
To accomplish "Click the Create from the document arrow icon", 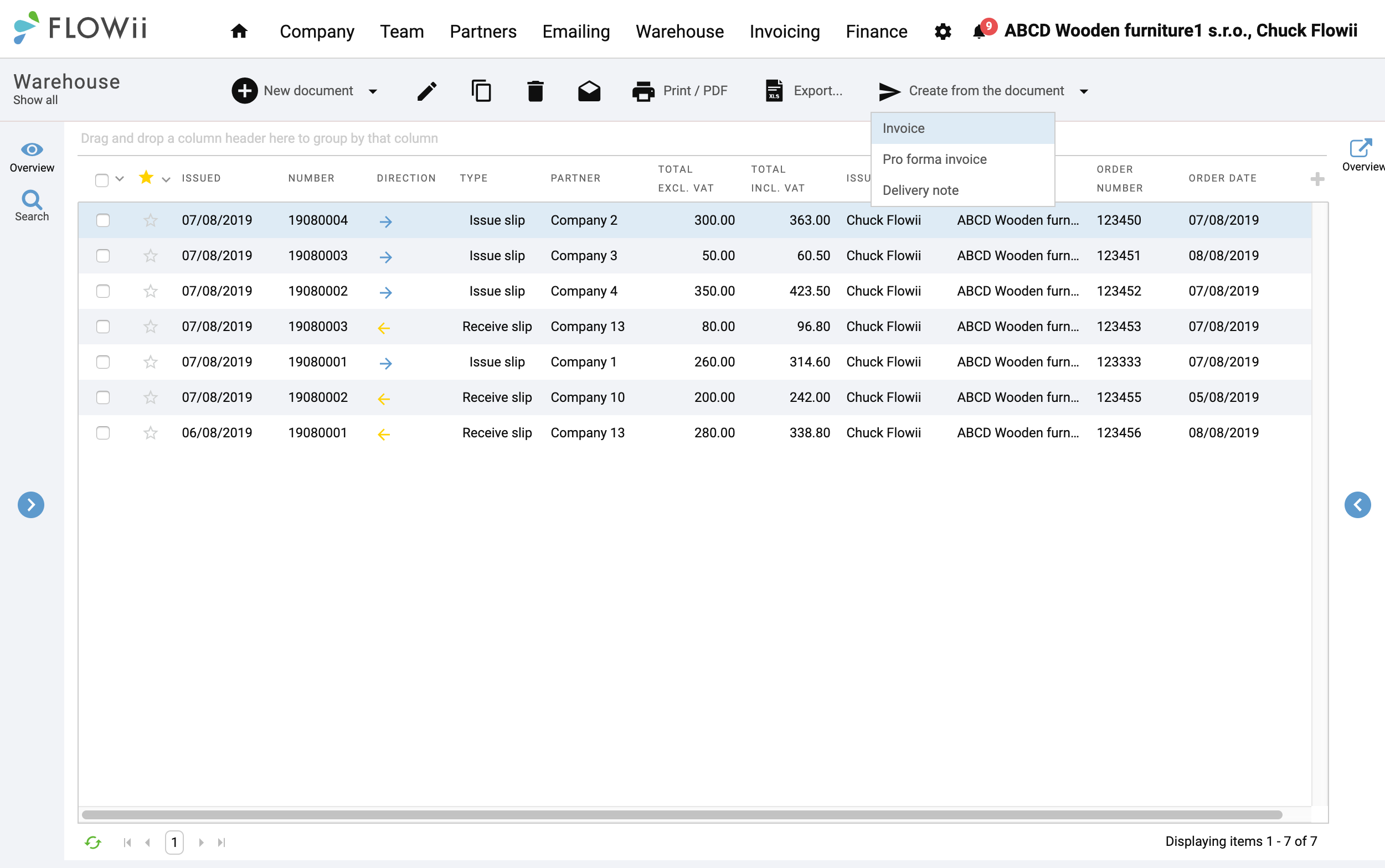I will click(x=889, y=91).
